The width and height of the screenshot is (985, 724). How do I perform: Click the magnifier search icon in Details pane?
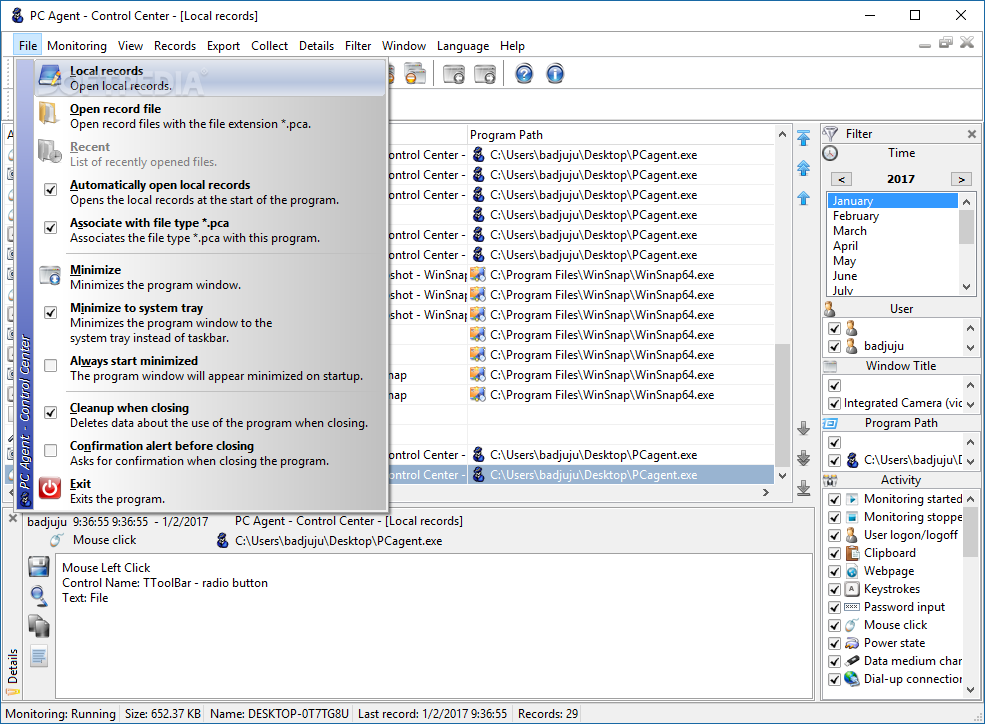tap(39, 596)
